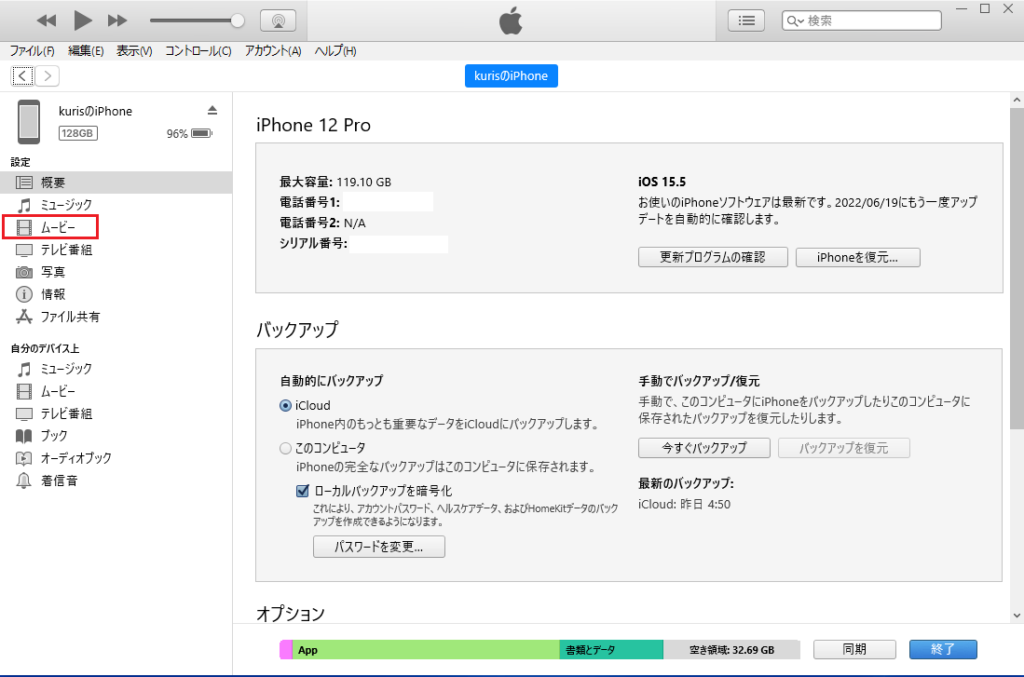Eject kurisのiPhone with the eject icon

pyautogui.click(x=212, y=110)
